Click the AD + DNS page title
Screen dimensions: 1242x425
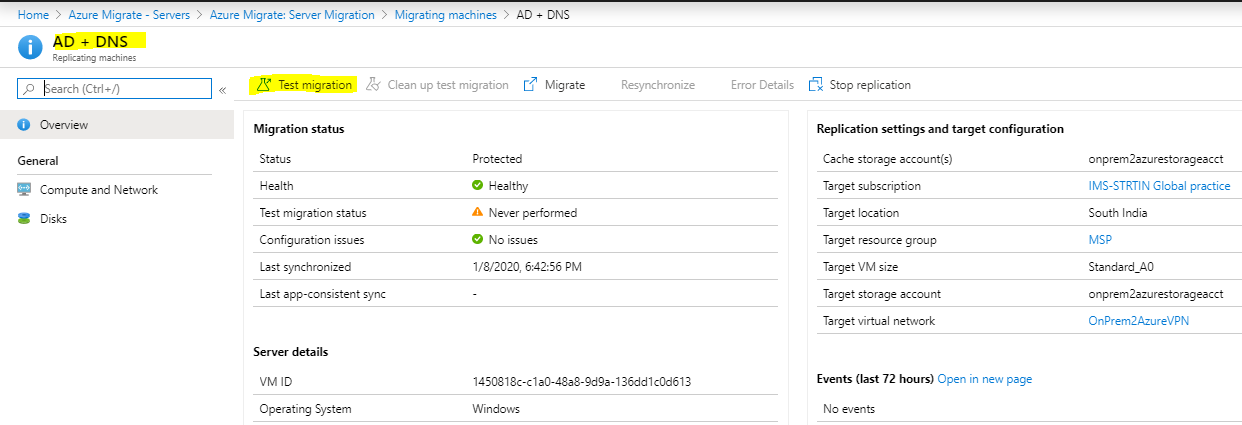click(x=91, y=41)
